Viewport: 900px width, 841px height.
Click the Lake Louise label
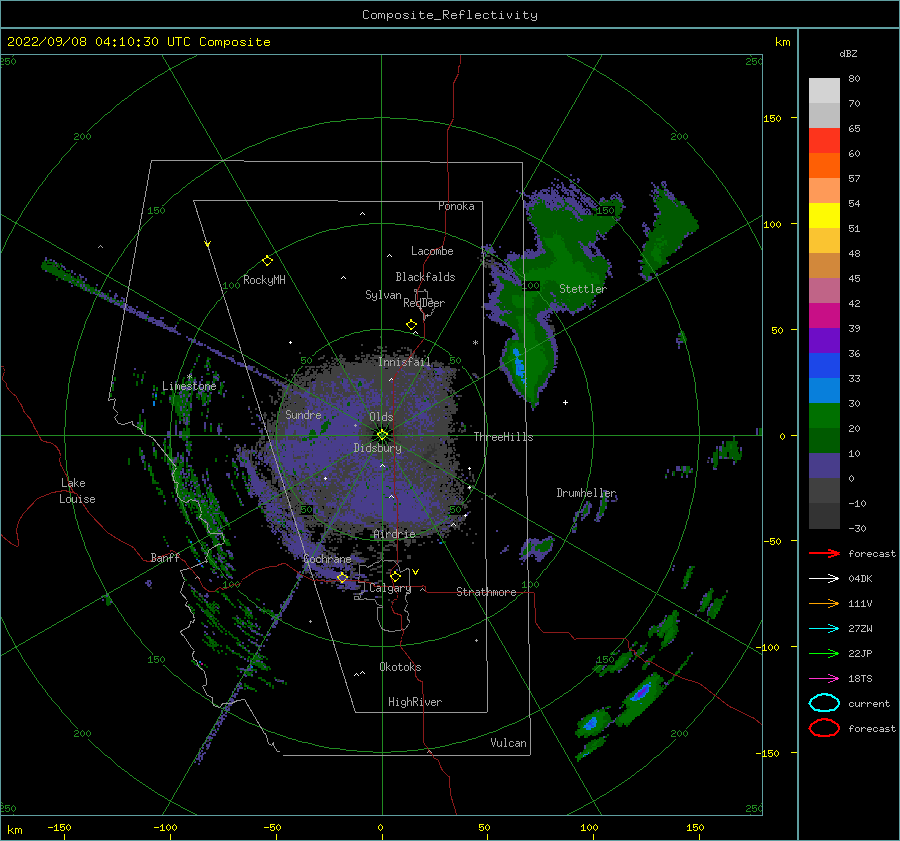(77, 491)
